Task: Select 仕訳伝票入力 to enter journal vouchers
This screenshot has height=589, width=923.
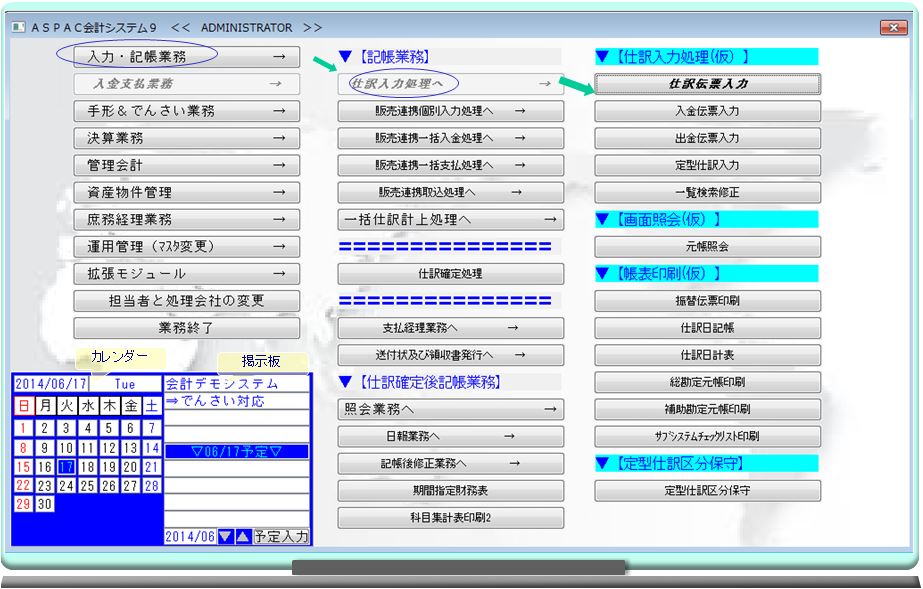Action: tap(707, 84)
